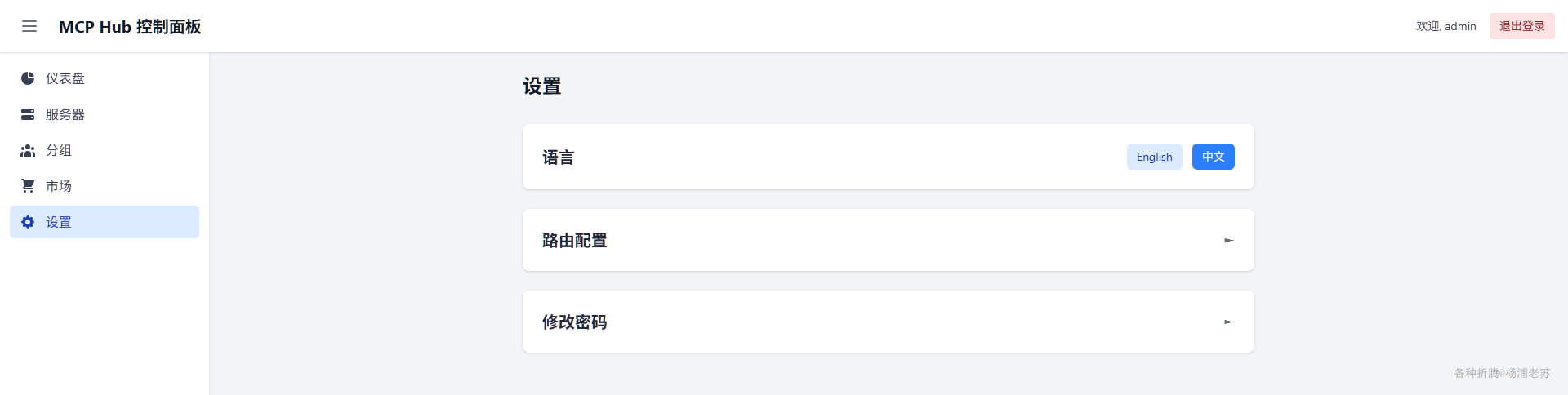The height and width of the screenshot is (395, 1568).
Task: Click the 修改密码 section title
Action: tap(574, 322)
